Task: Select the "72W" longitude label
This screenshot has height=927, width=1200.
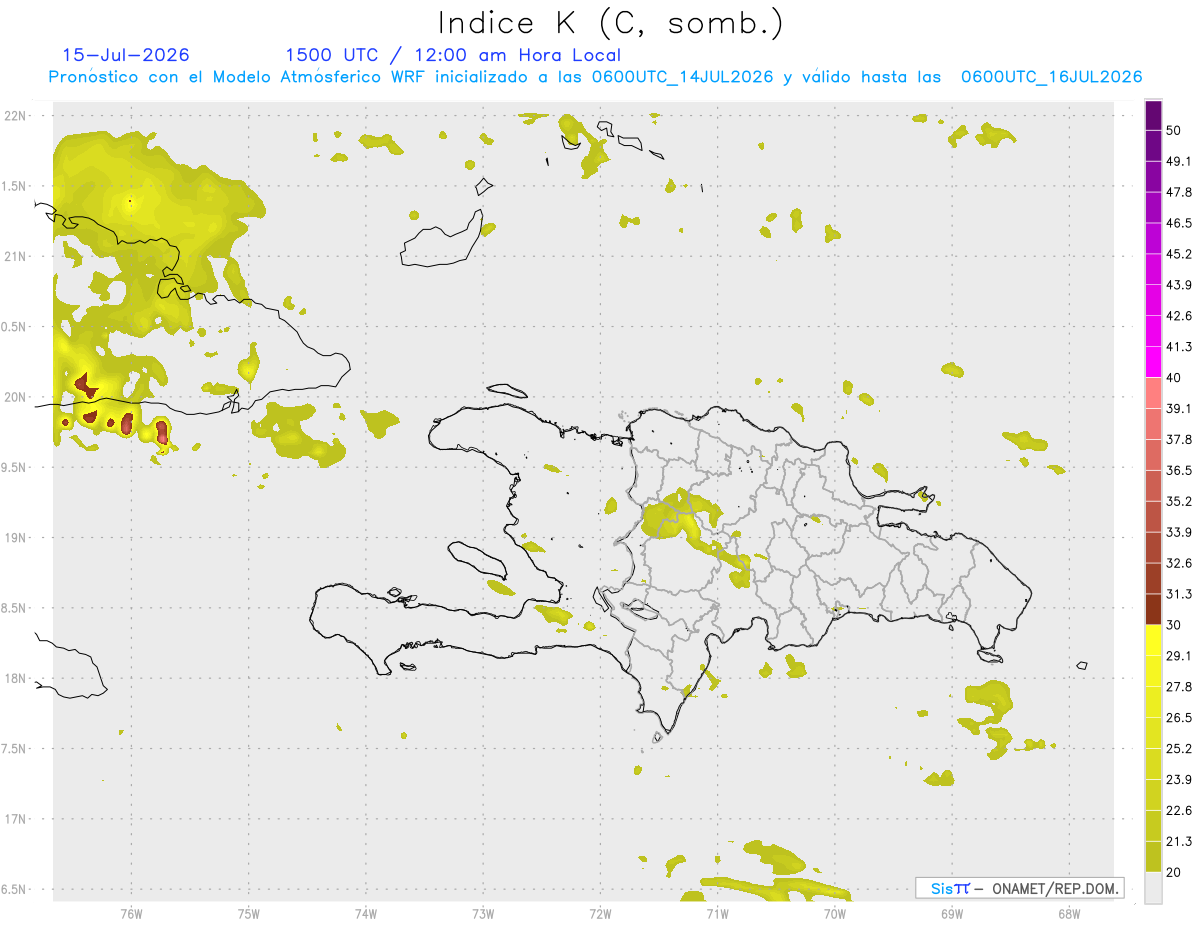Action: (x=600, y=914)
